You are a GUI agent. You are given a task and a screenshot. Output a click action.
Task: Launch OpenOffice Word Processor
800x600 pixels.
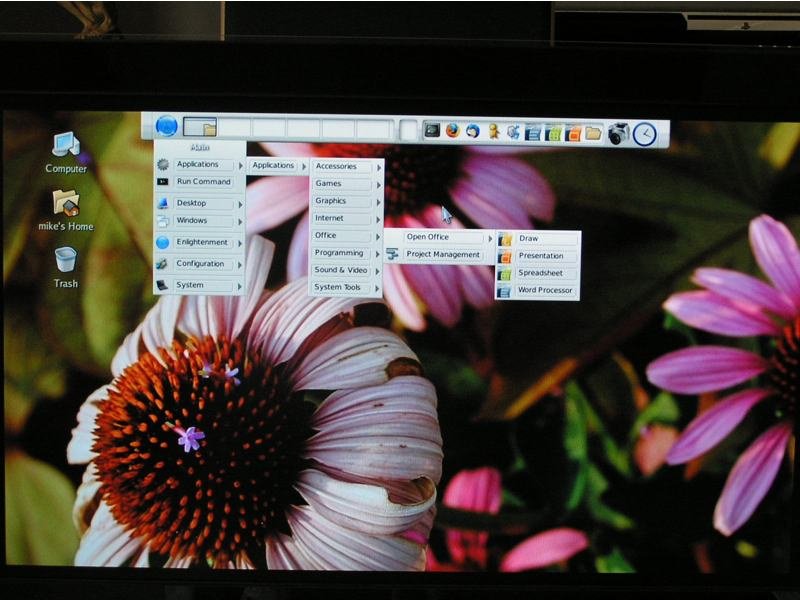click(x=545, y=291)
